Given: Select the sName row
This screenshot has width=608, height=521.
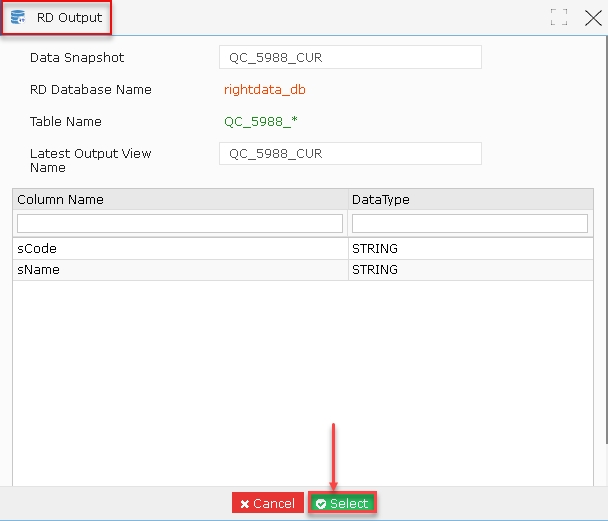Looking at the screenshot, I should 303,270.
